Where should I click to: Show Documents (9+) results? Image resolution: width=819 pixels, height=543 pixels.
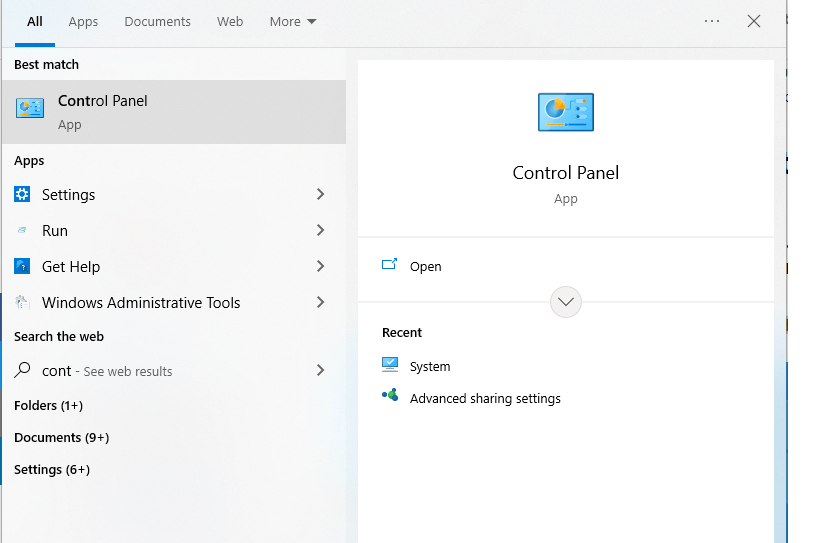pos(62,438)
